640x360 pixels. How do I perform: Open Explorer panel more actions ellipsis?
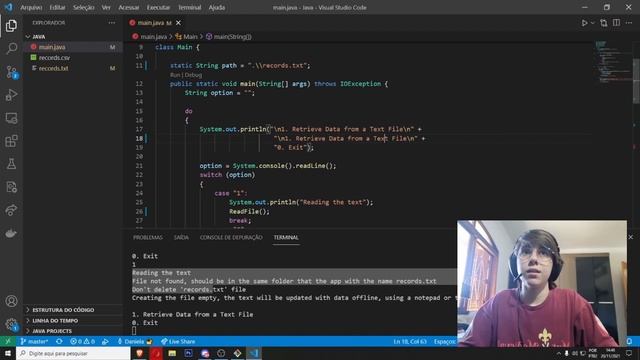111,23
